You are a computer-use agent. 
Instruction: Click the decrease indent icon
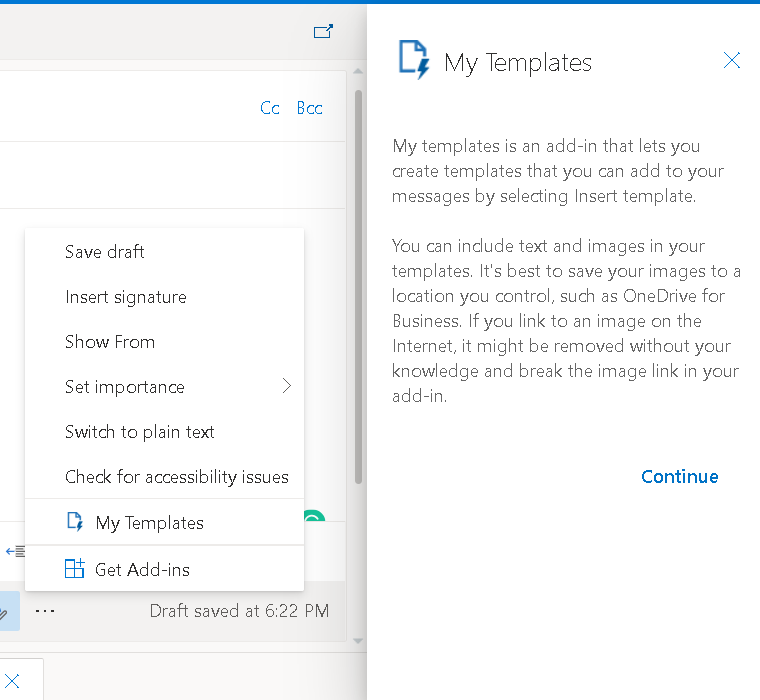(15, 551)
